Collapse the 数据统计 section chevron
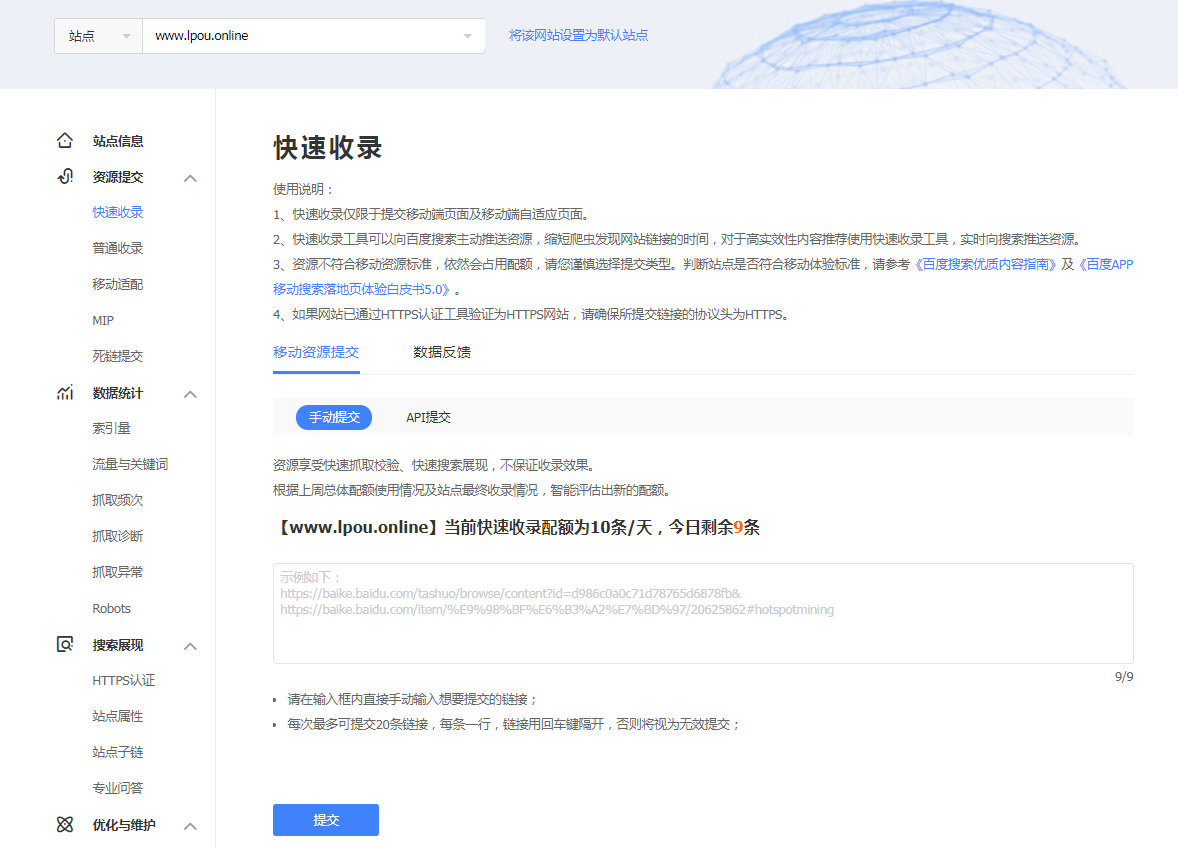This screenshot has height=848, width=1178. (190, 394)
